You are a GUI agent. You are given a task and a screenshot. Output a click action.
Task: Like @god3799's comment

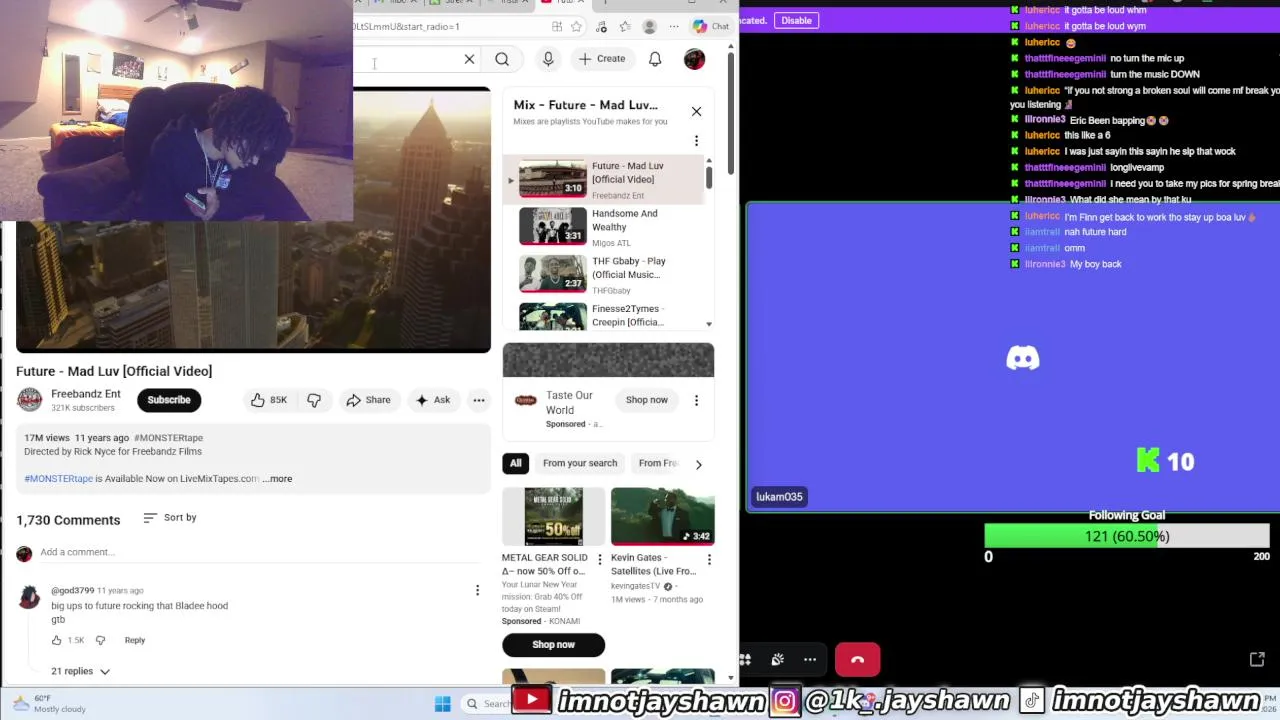click(x=57, y=640)
